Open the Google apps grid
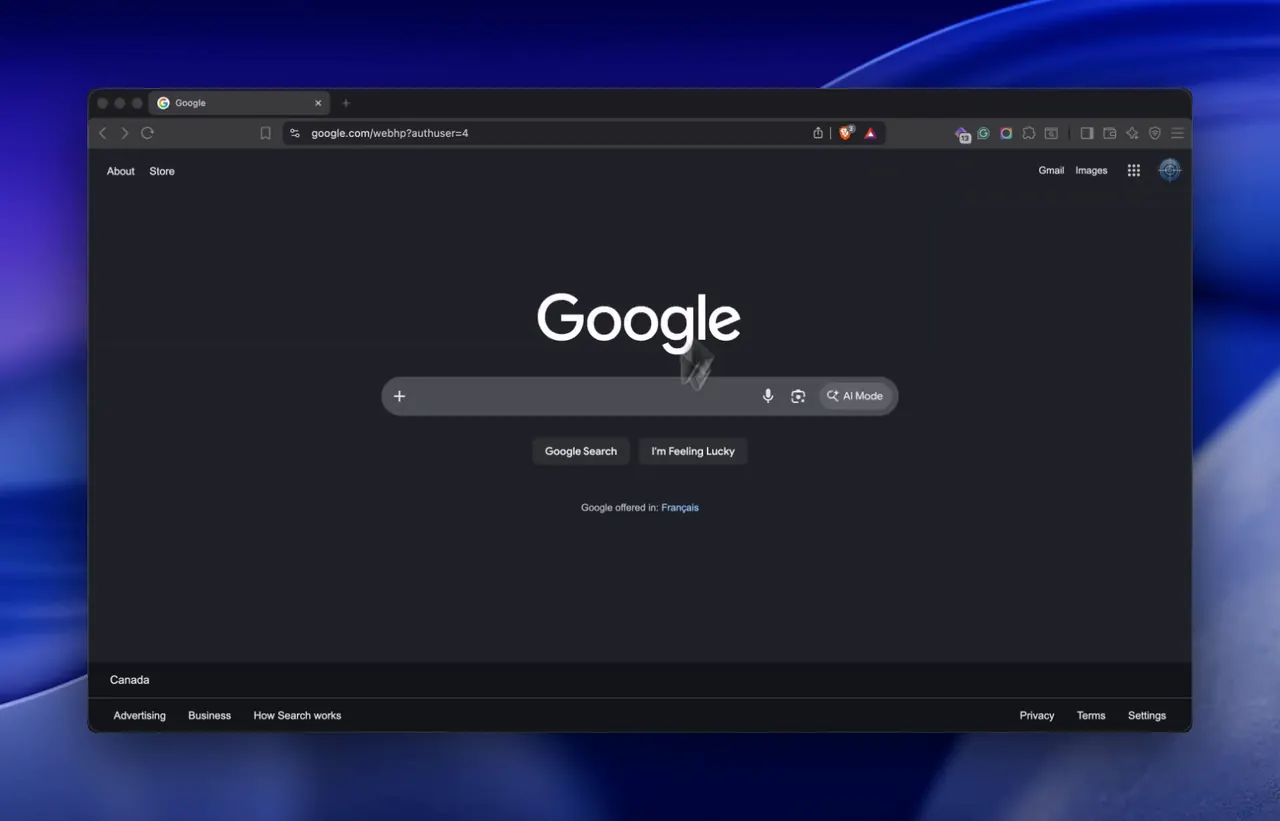Image resolution: width=1280 pixels, height=821 pixels. click(x=1134, y=170)
